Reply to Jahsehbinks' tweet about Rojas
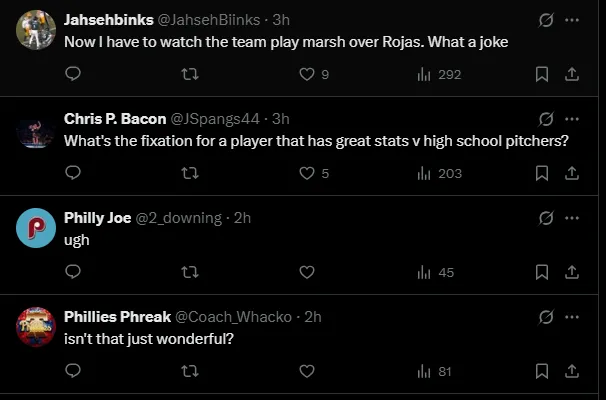The height and width of the screenshot is (400, 606). (73, 74)
